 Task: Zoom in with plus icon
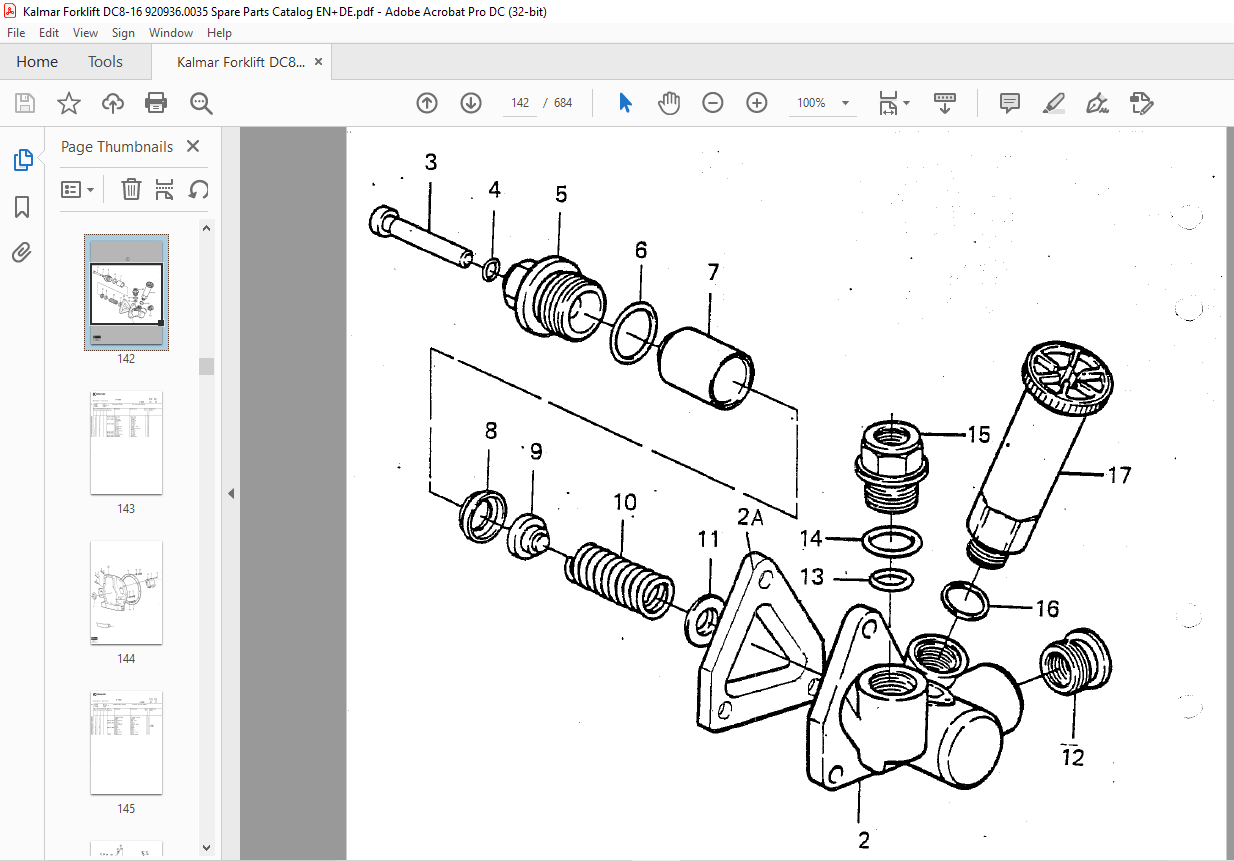tap(757, 103)
